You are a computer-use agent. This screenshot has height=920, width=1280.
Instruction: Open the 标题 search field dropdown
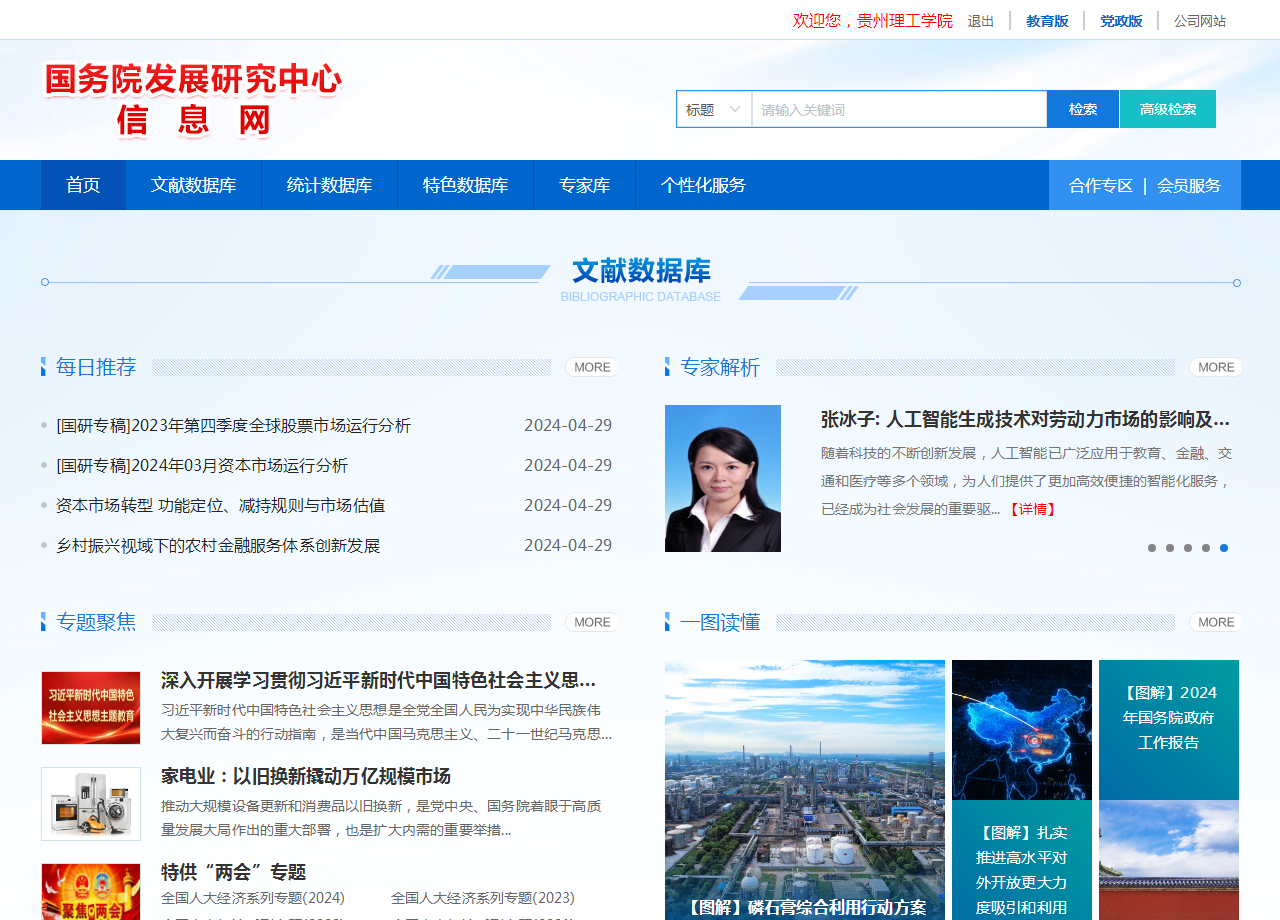point(714,109)
